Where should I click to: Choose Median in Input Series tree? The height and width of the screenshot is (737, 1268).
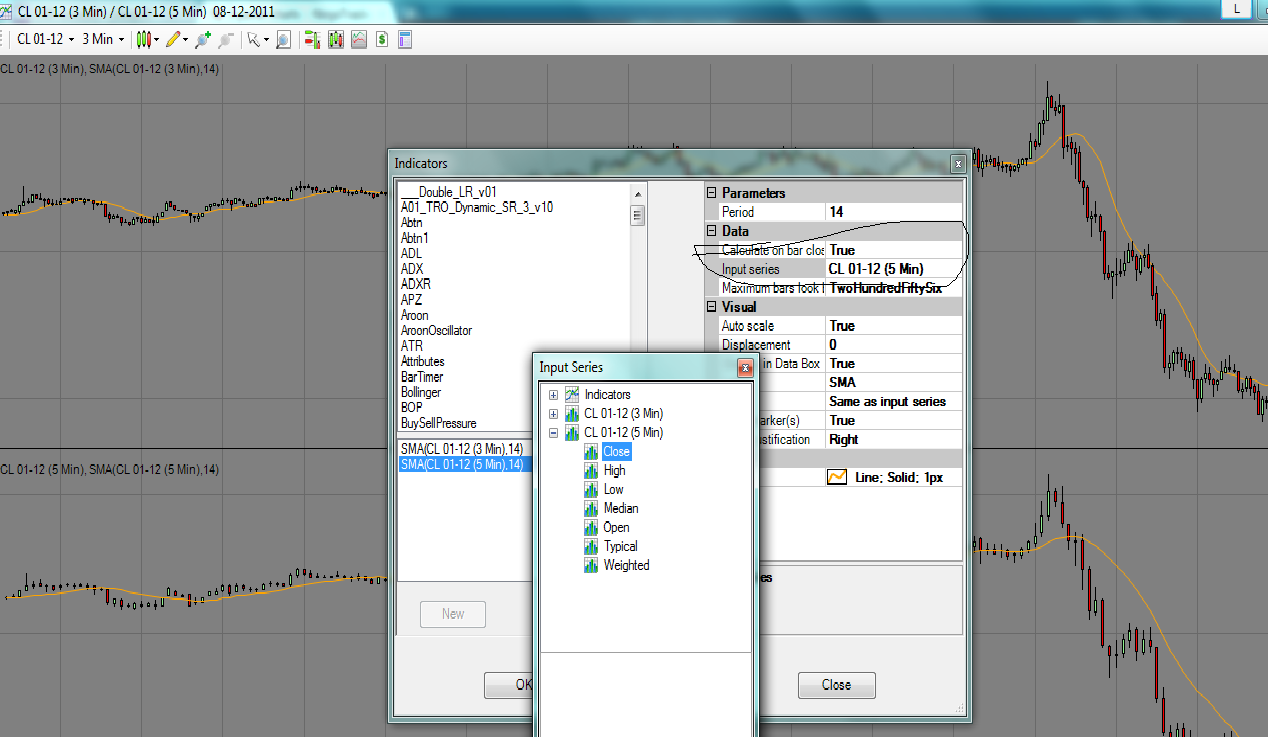click(x=620, y=508)
